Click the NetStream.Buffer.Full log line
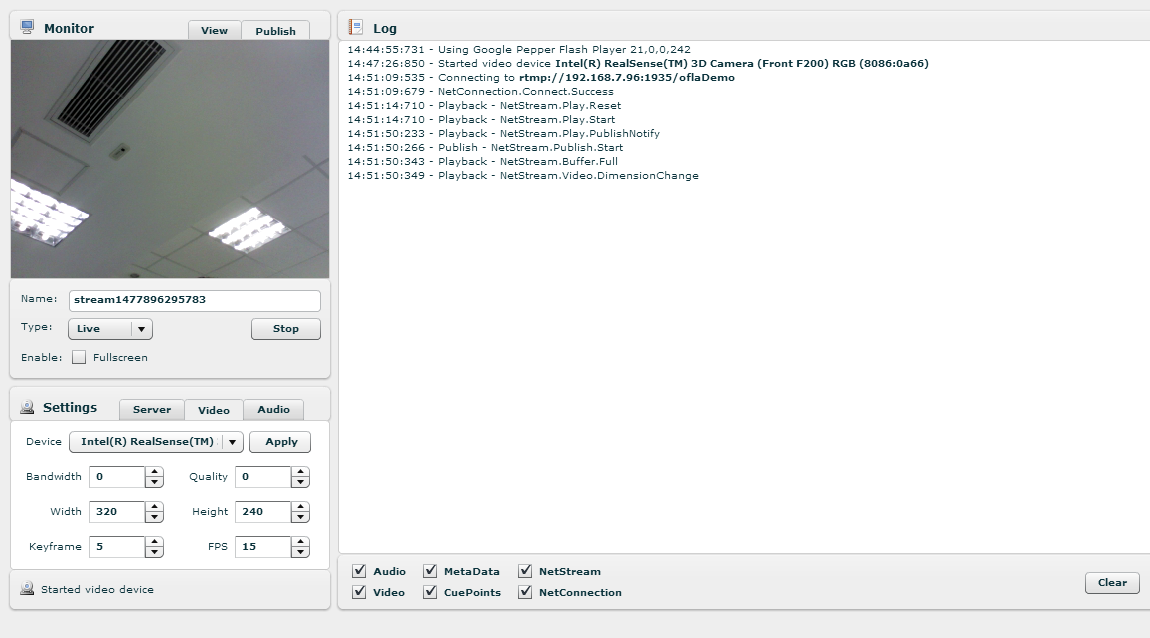 (483, 161)
